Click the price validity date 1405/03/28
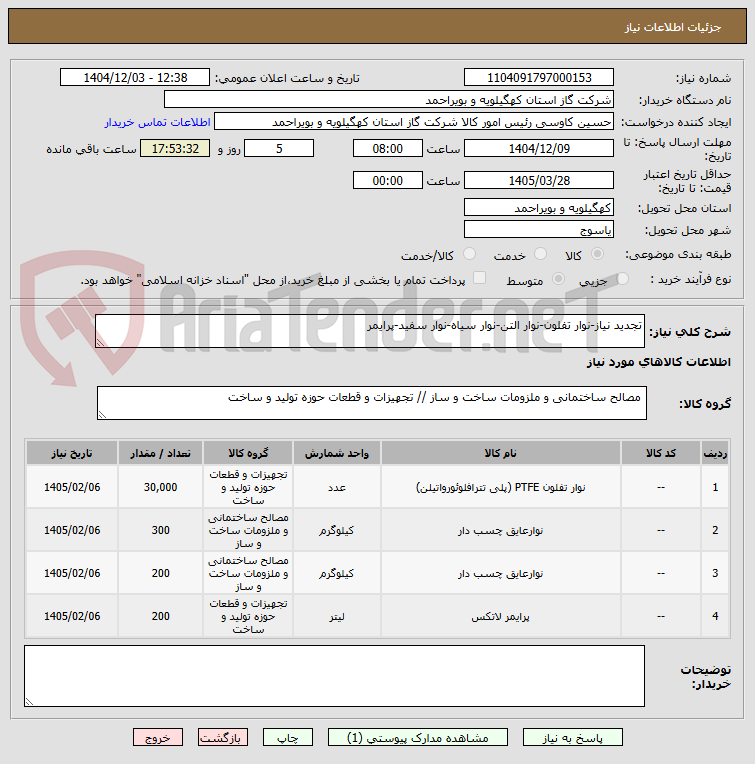The image size is (755, 764). 539,181
